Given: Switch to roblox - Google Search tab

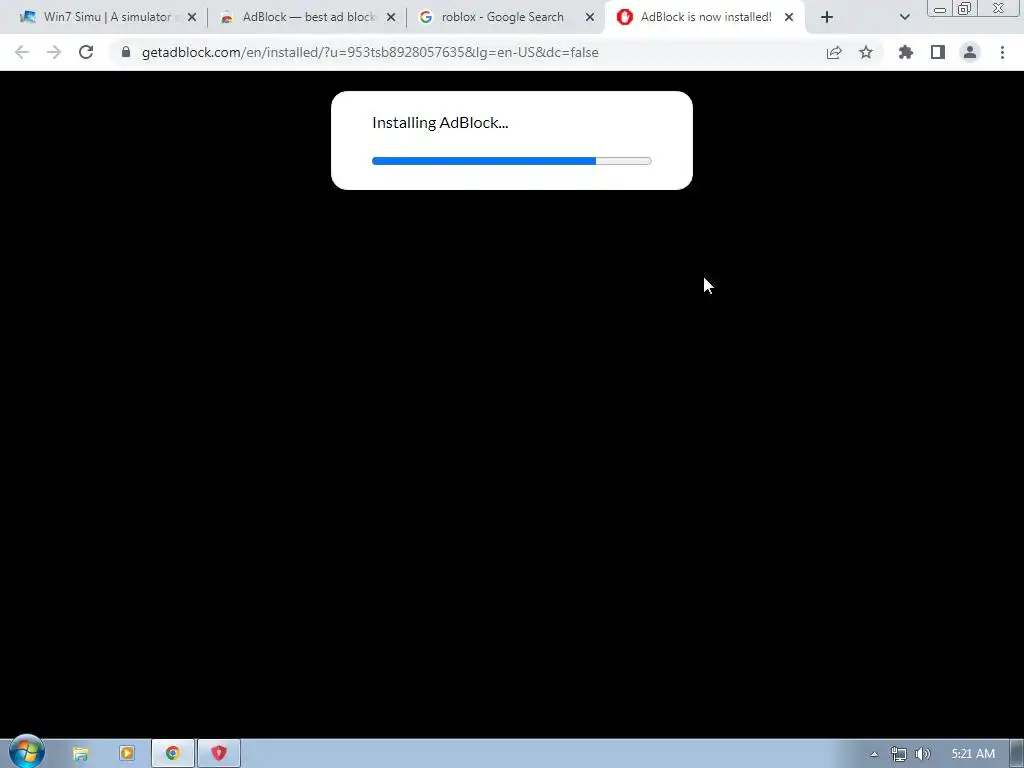Looking at the screenshot, I should coord(502,17).
